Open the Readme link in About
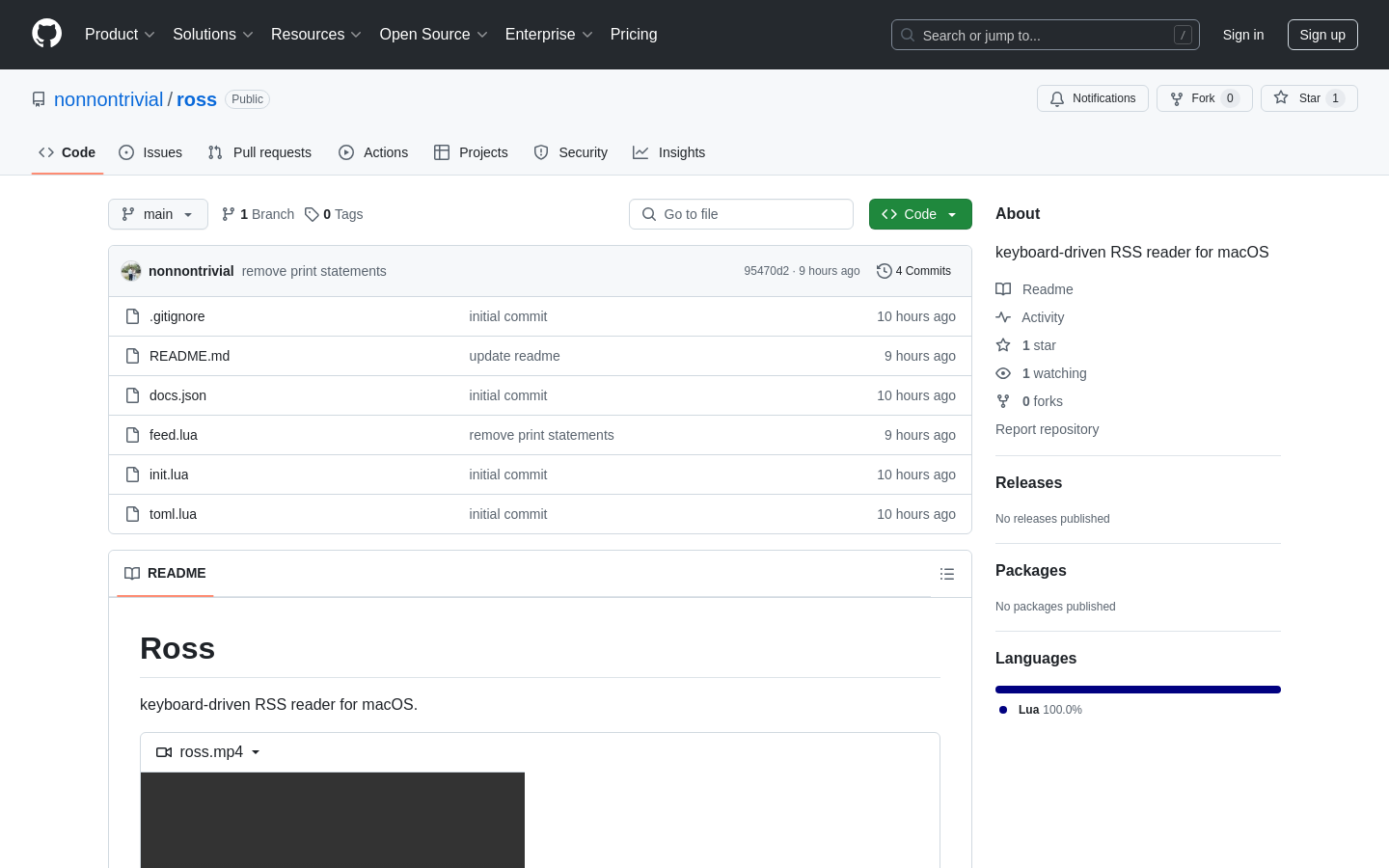 [x=1035, y=289]
